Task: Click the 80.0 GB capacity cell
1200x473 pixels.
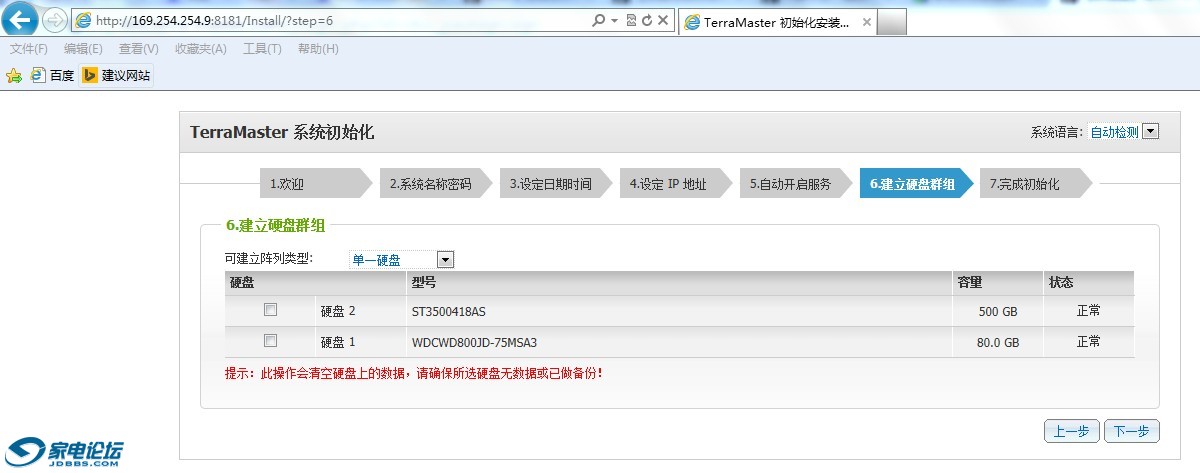Action: click(998, 342)
